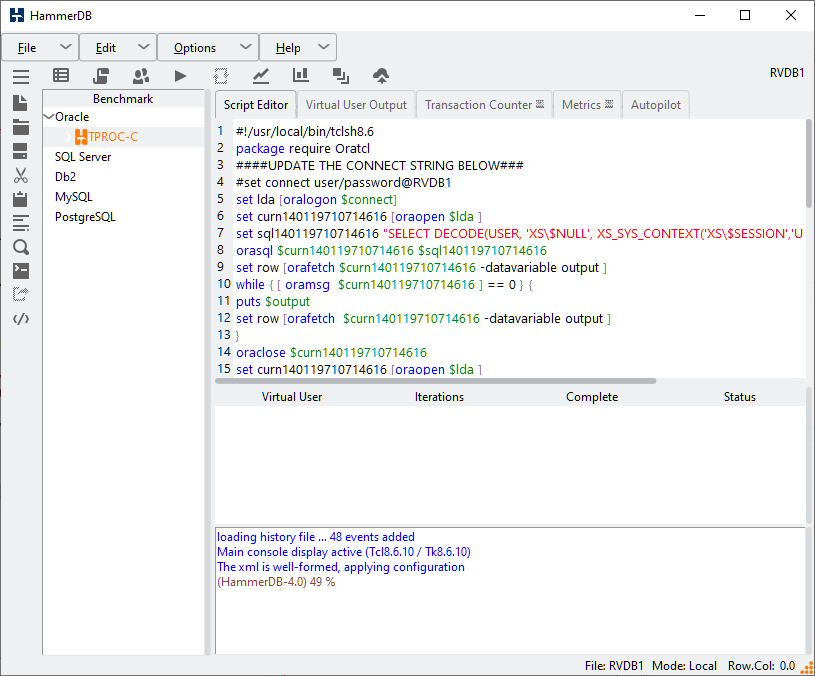Click script line 2 'package require Oratcl'
The image size is (815, 676).
303,149
